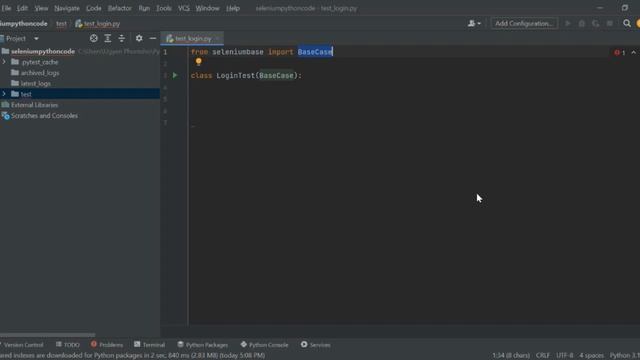Click the Select Opened File target icon
The image size is (640, 360).
coord(93,38)
